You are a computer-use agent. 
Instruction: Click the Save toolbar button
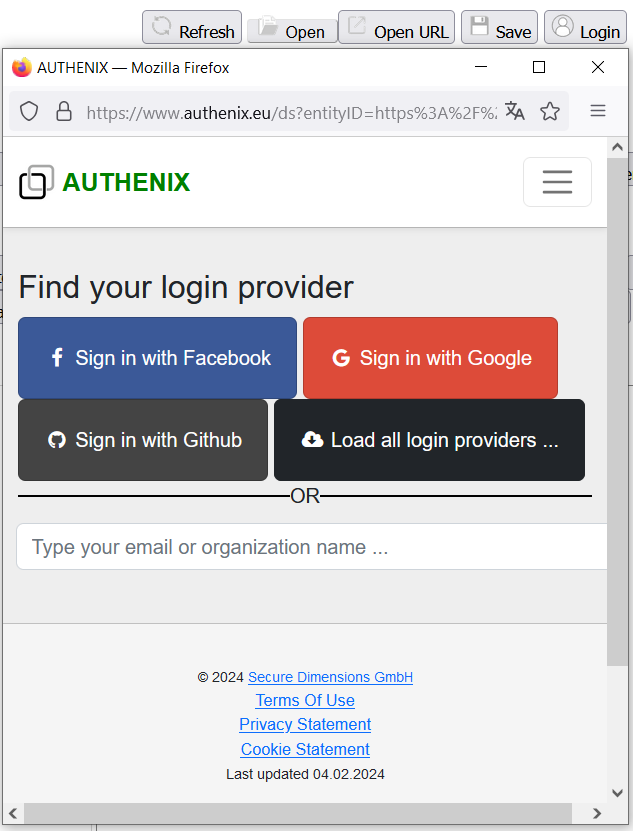(x=500, y=29)
